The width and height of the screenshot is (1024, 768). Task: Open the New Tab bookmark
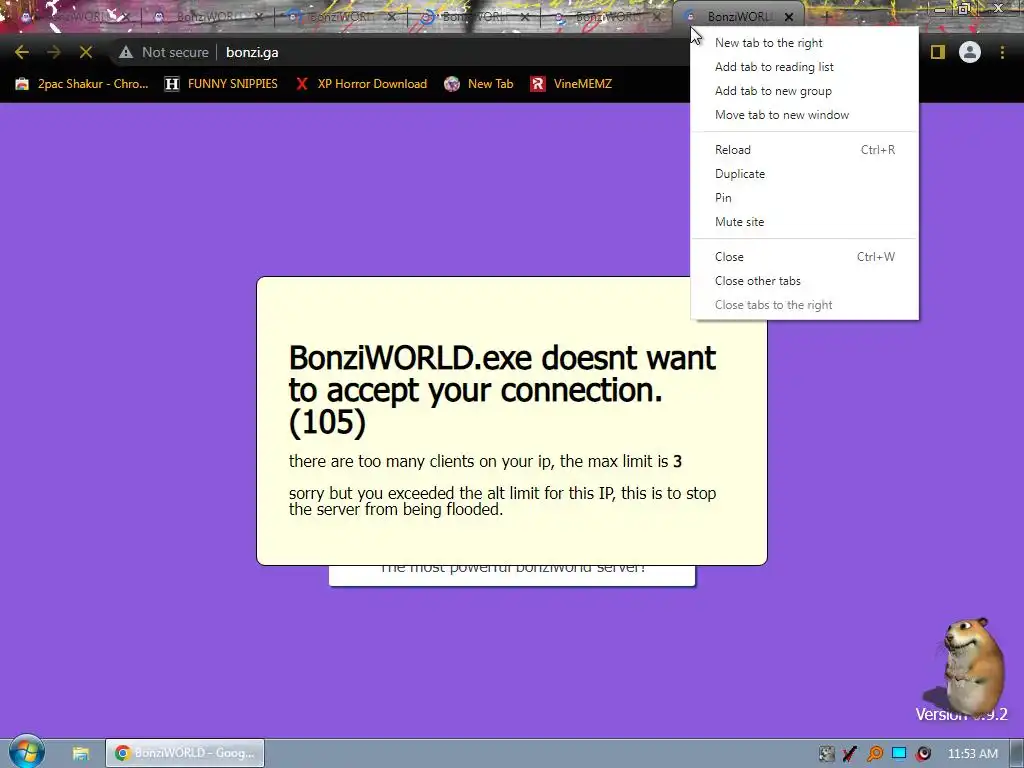pos(479,84)
